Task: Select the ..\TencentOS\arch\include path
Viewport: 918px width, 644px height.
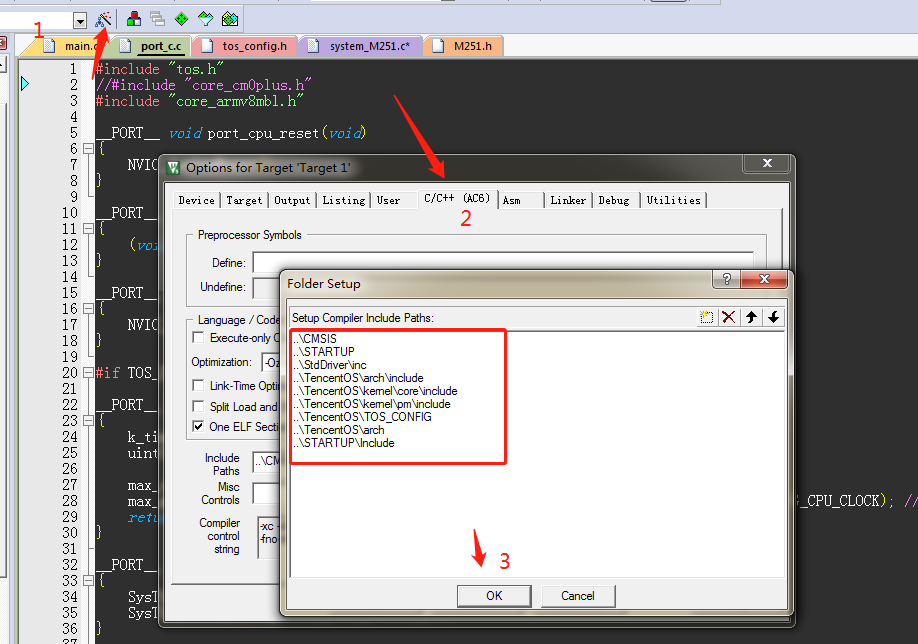Action: [358, 378]
